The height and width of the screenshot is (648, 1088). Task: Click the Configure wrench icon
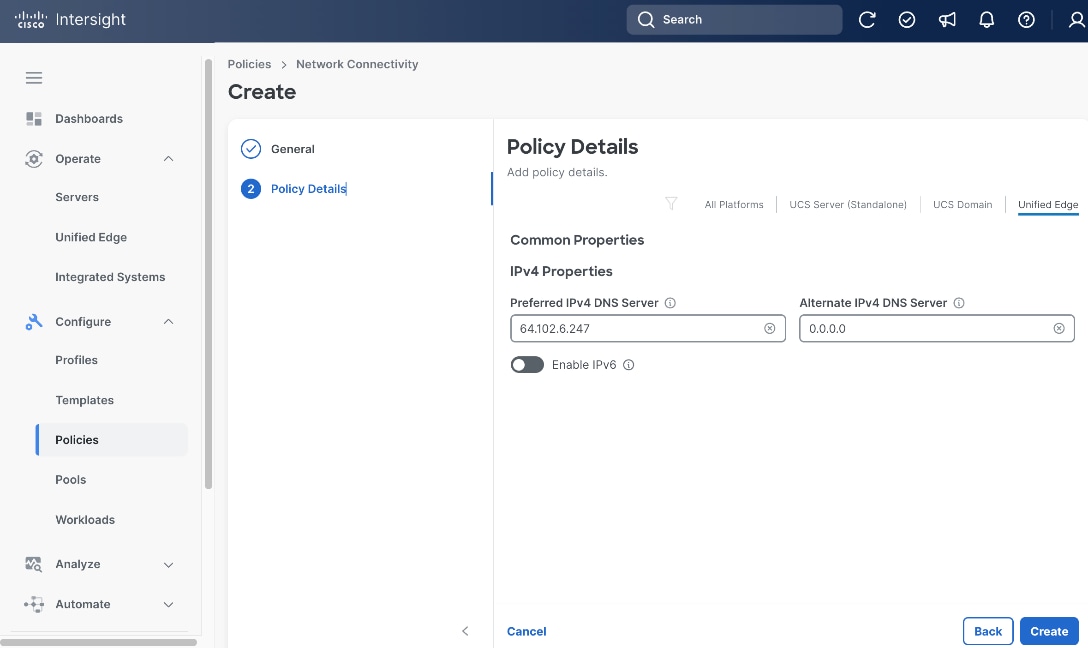point(33,322)
